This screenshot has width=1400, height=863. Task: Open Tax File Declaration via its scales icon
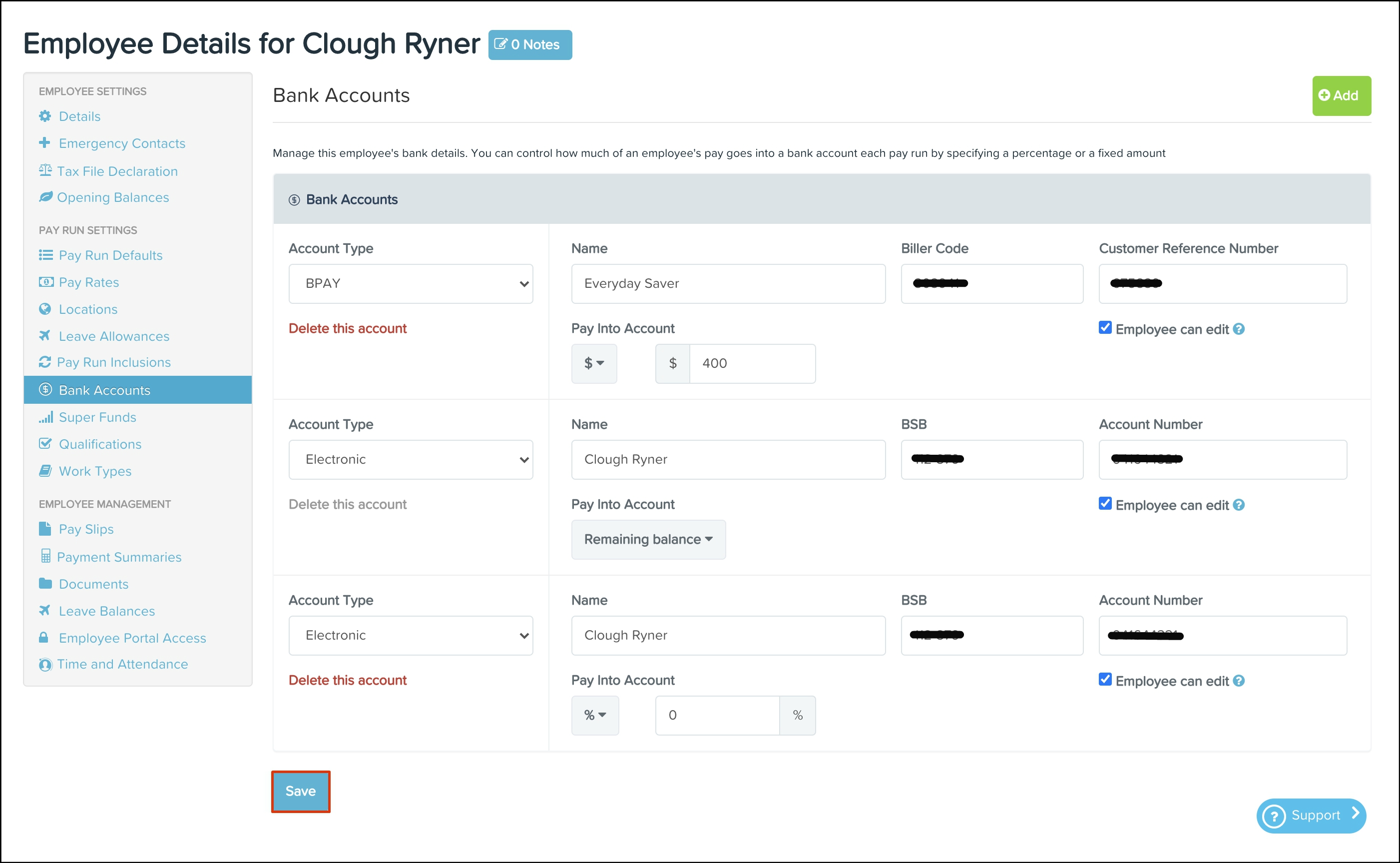(x=44, y=171)
